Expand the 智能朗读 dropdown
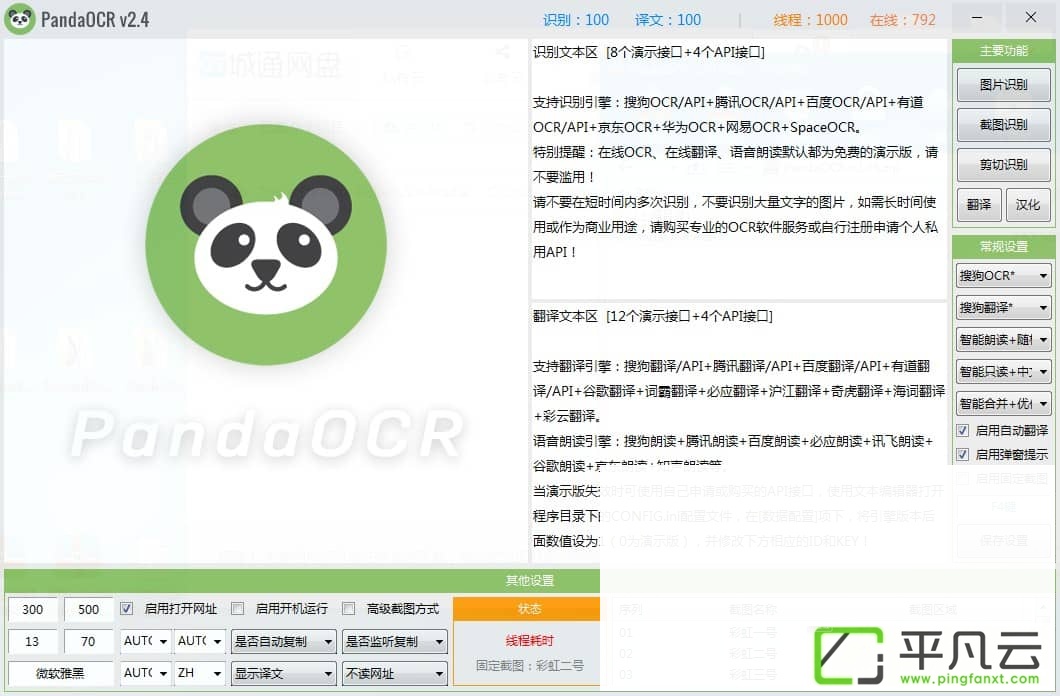This screenshot has width=1060, height=696. tap(1003, 340)
